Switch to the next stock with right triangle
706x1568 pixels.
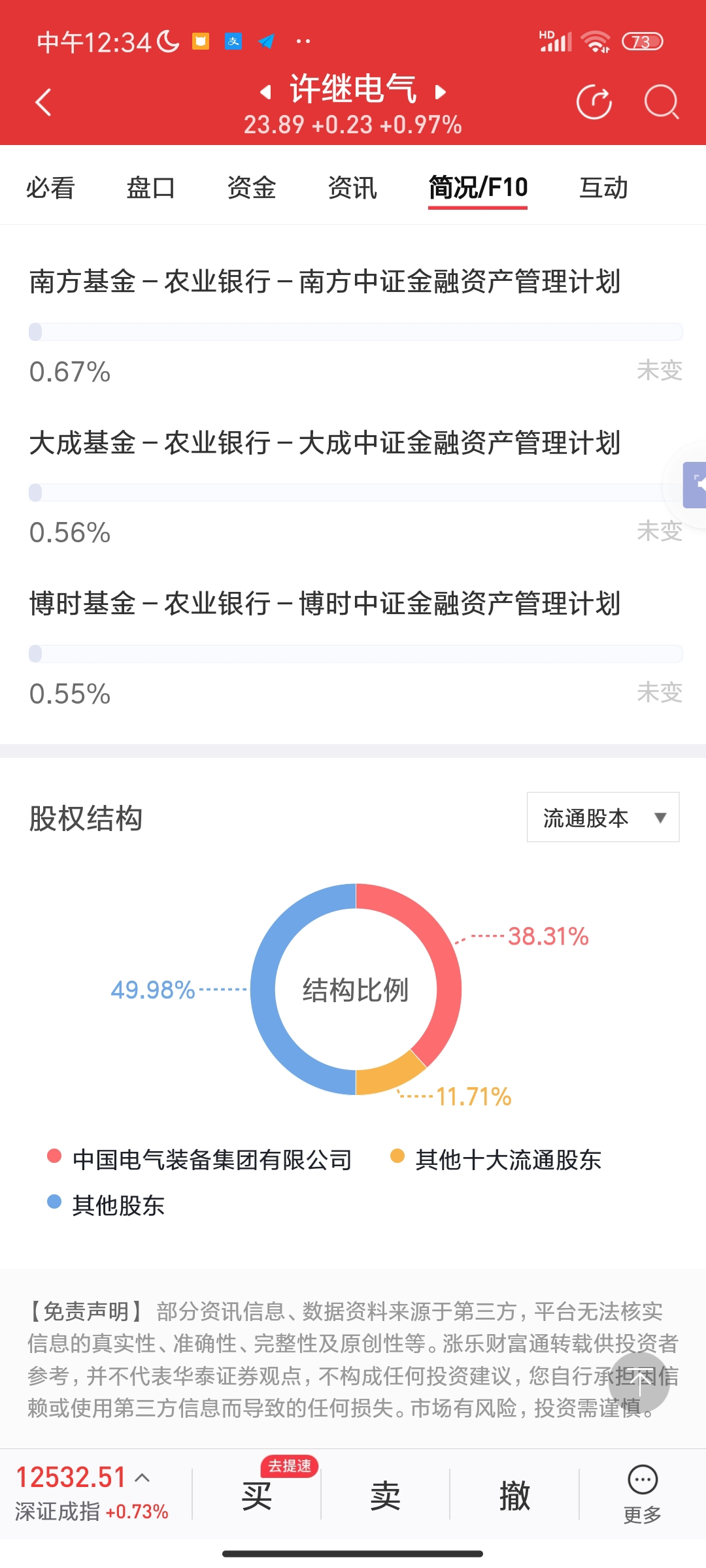(x=441, y=92)
